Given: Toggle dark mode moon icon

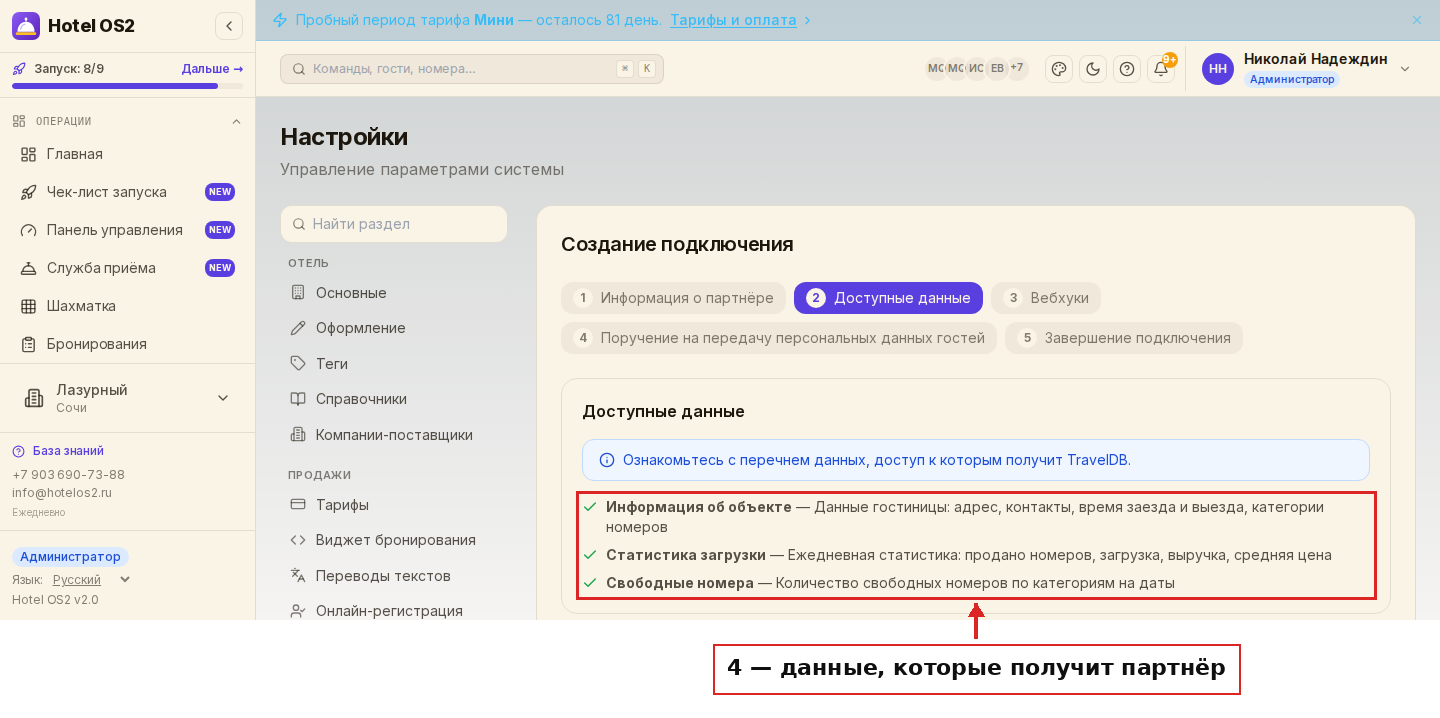Looking at the screenshot, I should (x=1093, y=69).
